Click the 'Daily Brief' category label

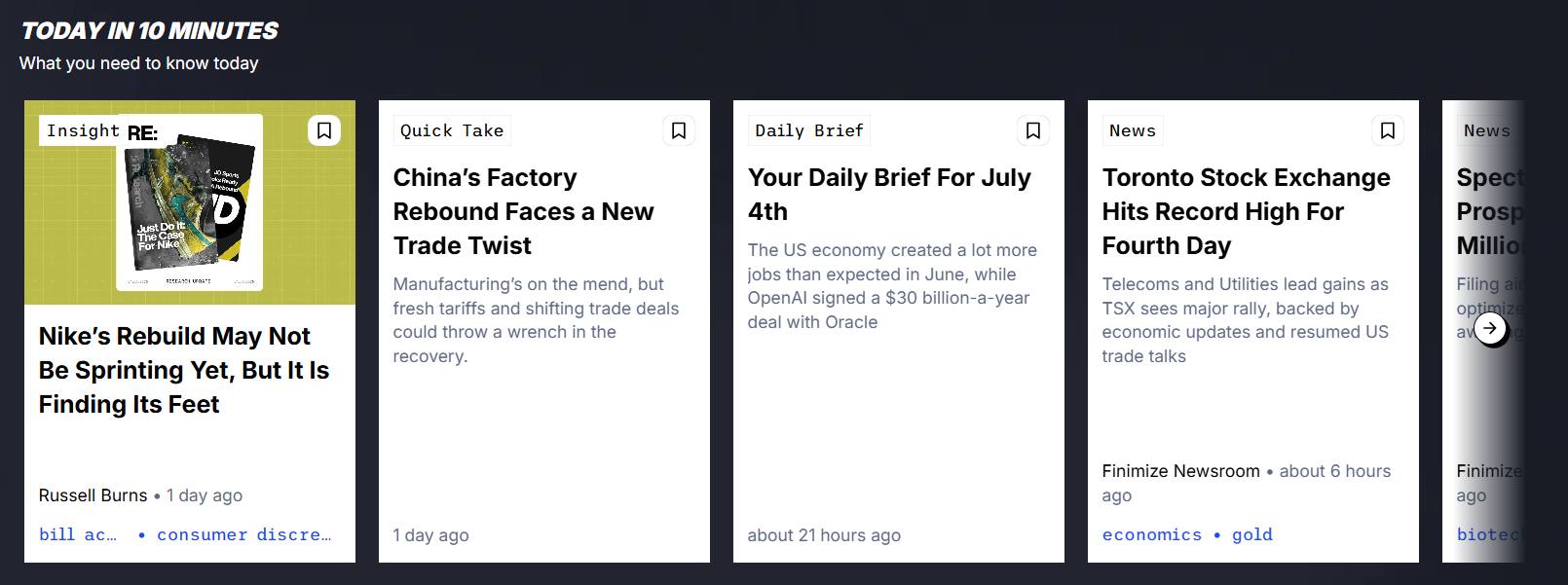809,130
